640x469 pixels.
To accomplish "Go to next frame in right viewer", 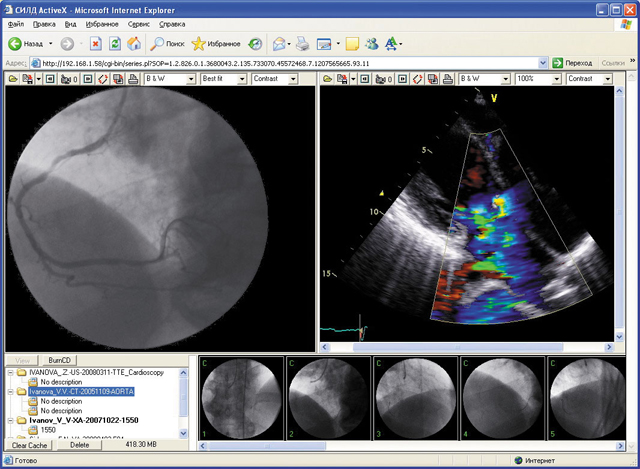I will coord(402,79).
